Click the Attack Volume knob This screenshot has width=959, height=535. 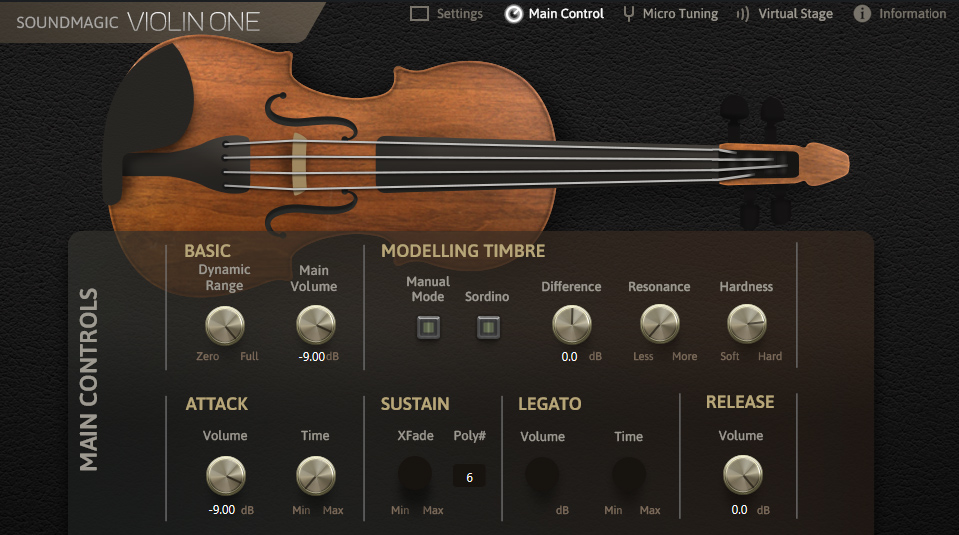225,475
